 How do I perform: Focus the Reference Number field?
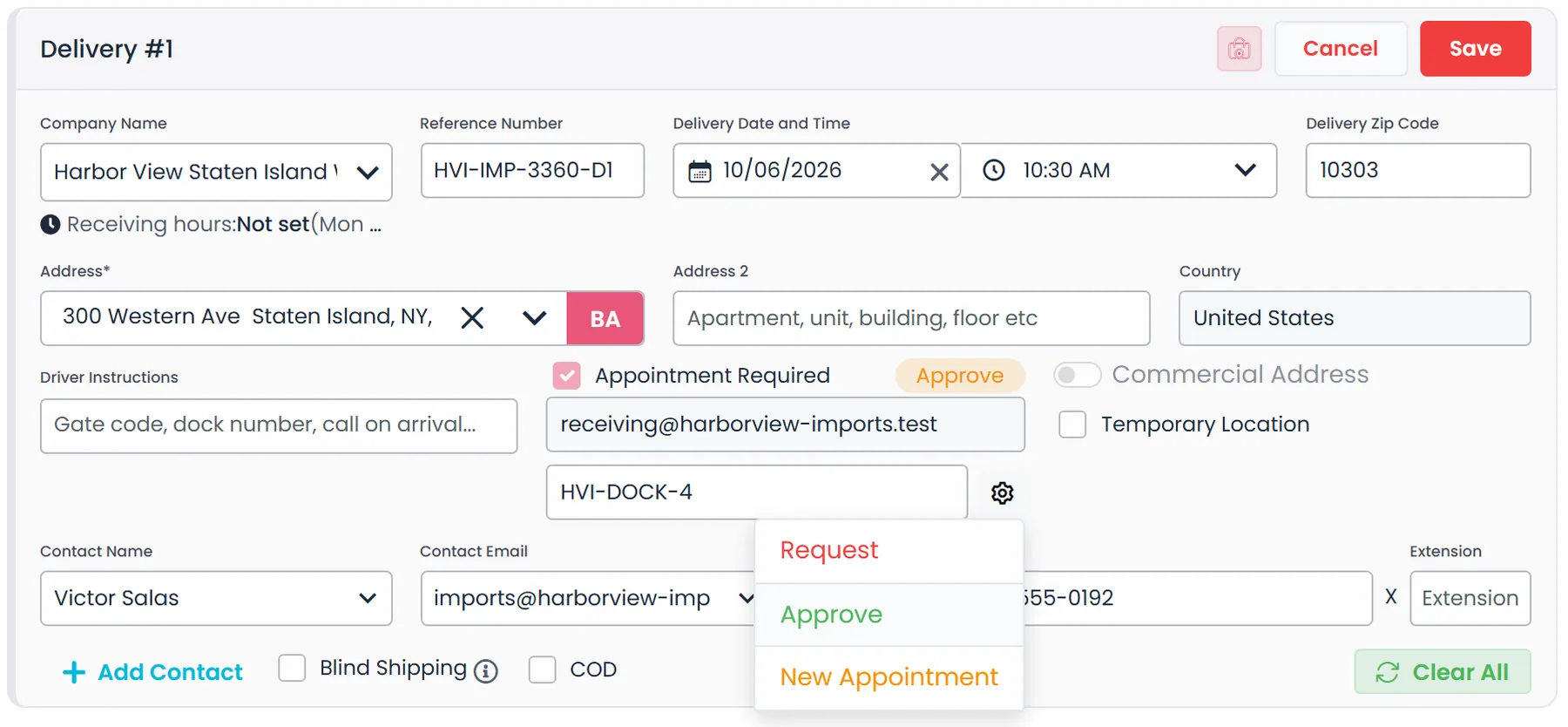[x=532, y=170]
